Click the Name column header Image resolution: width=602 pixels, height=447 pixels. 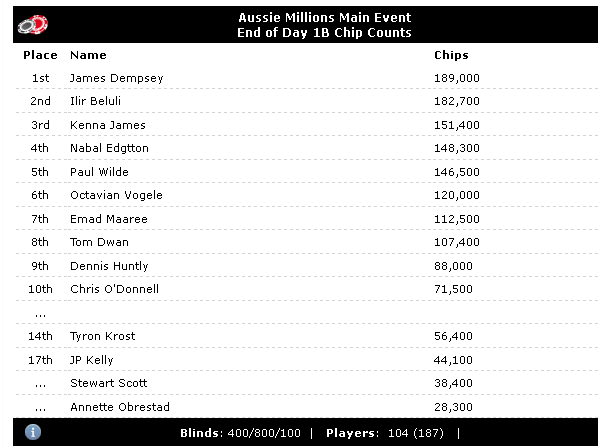click(88, 55)
